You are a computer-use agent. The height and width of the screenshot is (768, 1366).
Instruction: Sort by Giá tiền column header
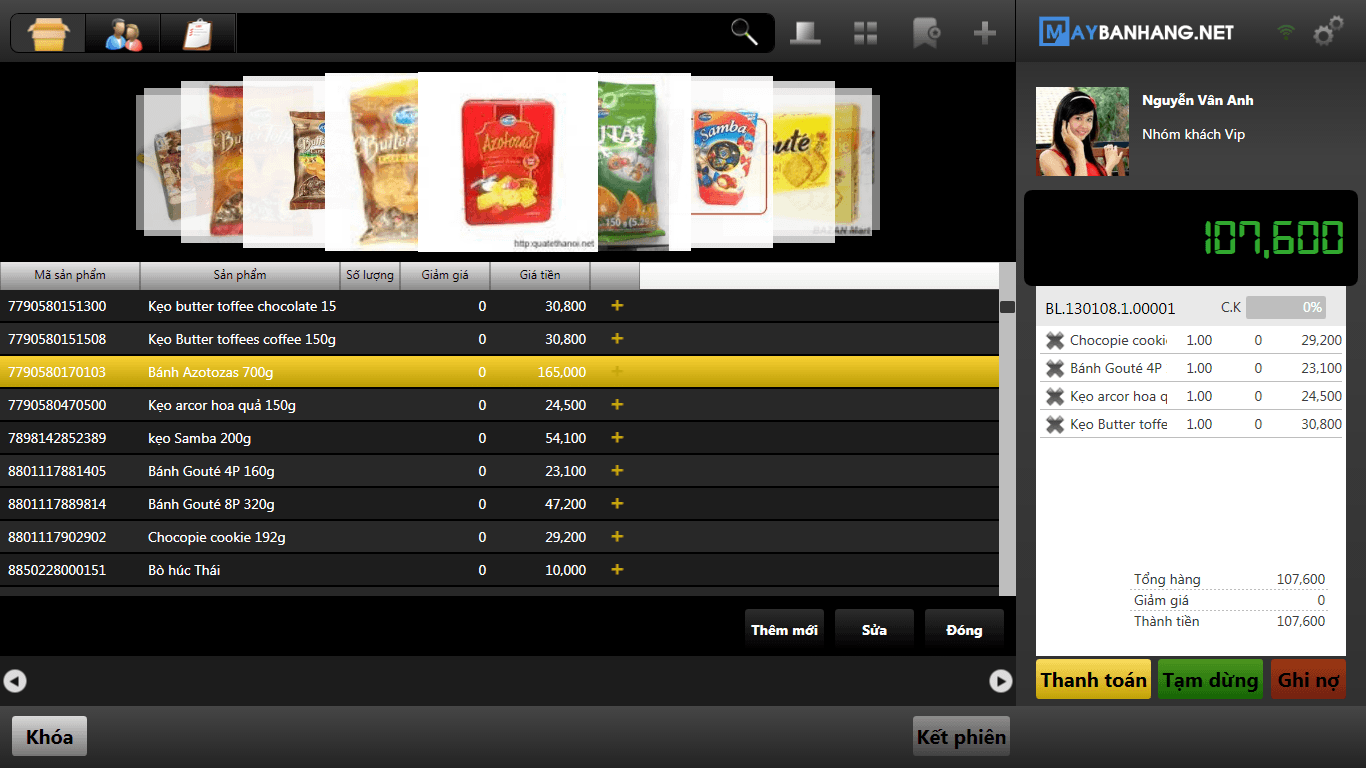[x=540, y=275]
